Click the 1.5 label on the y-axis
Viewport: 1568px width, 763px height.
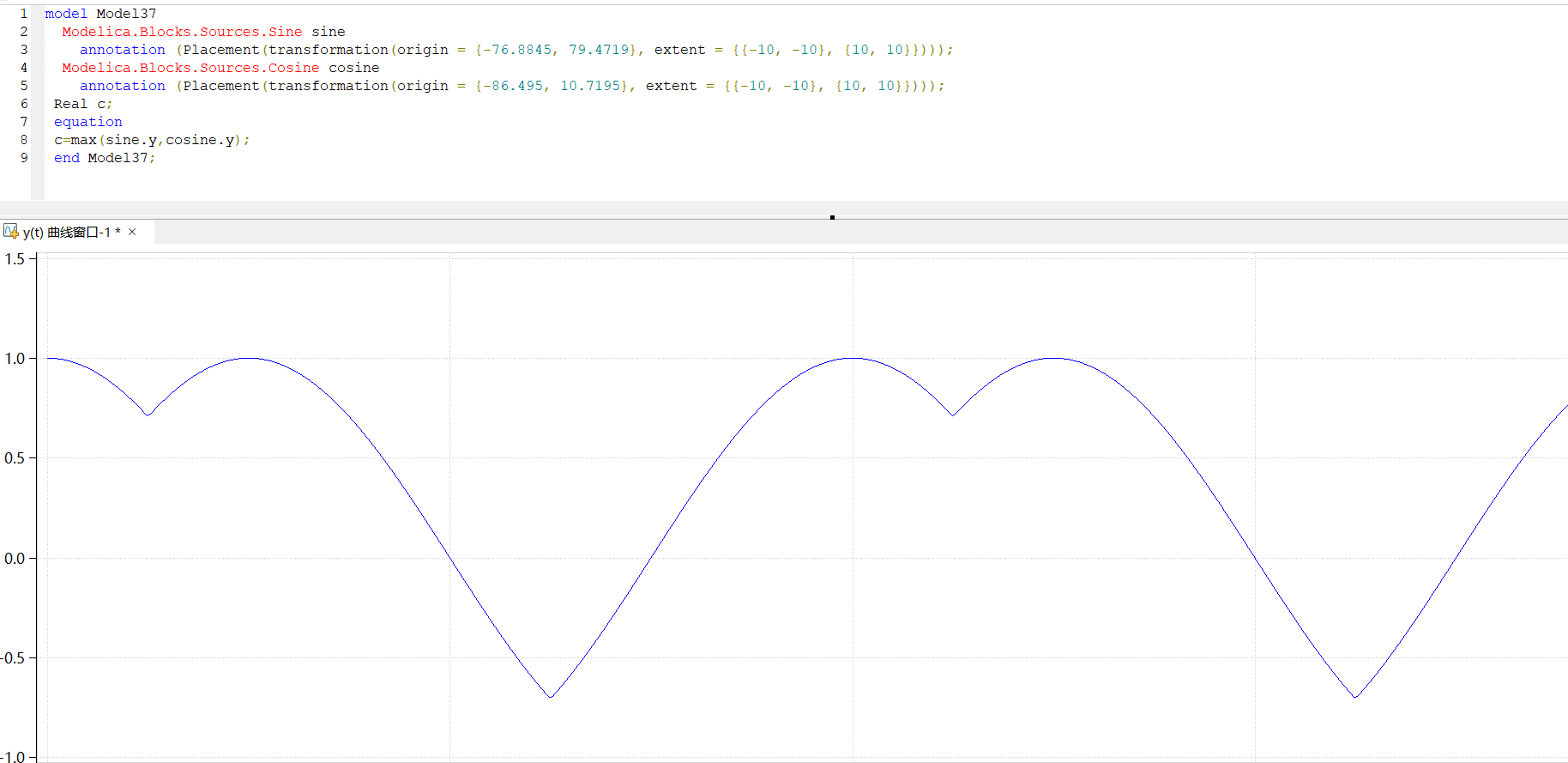[15, 259]
